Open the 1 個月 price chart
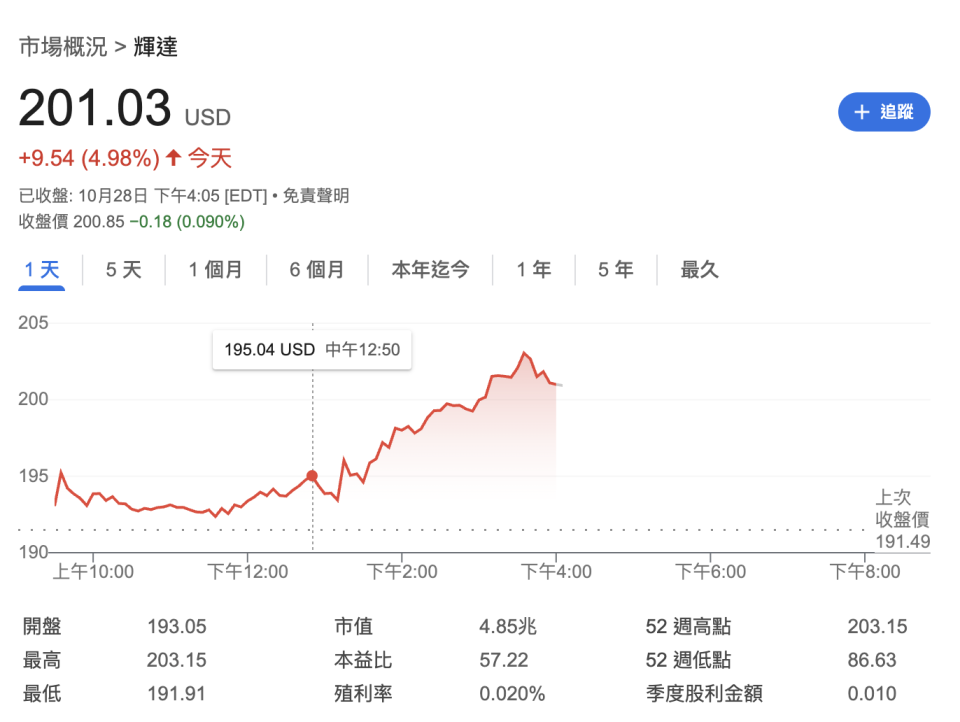The height and width of the screenshot is (722, 960). [215, 269]
